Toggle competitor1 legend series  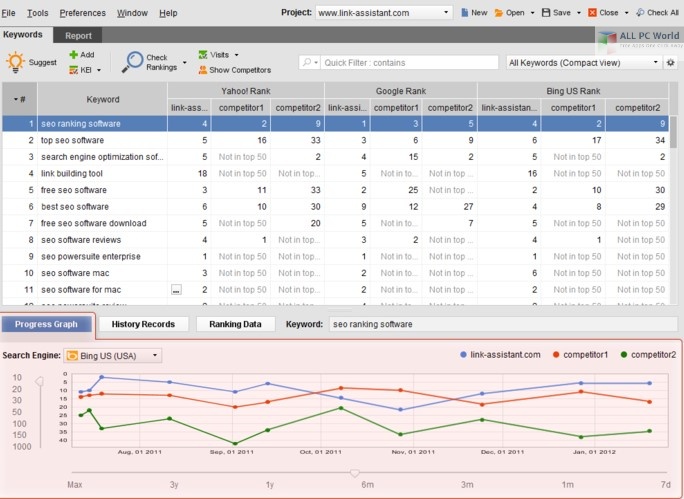pos(580,355)
